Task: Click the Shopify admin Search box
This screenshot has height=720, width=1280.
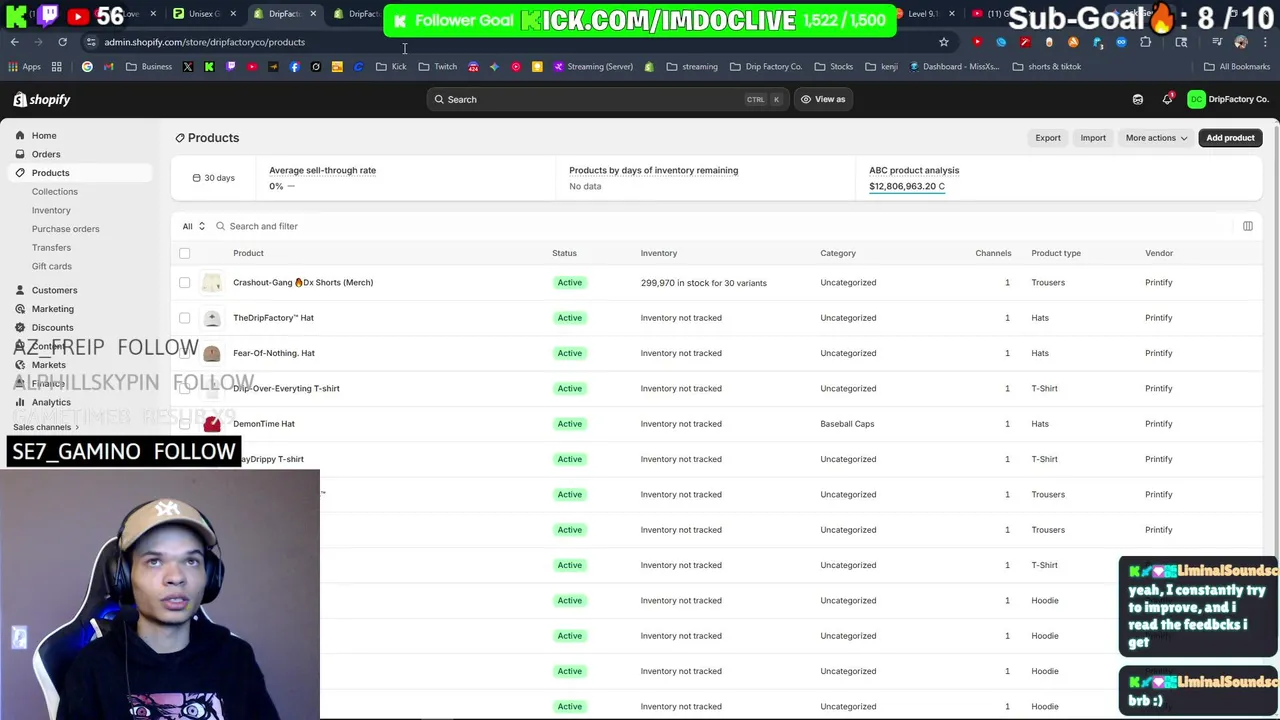Action: 606,99
